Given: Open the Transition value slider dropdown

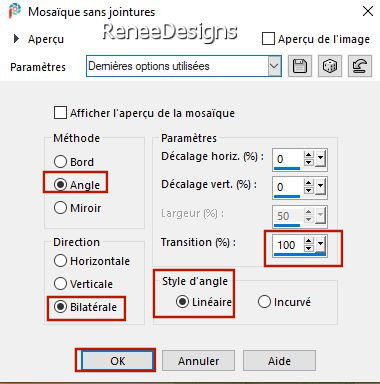Looking at the screenshot, I should point(320,244).
